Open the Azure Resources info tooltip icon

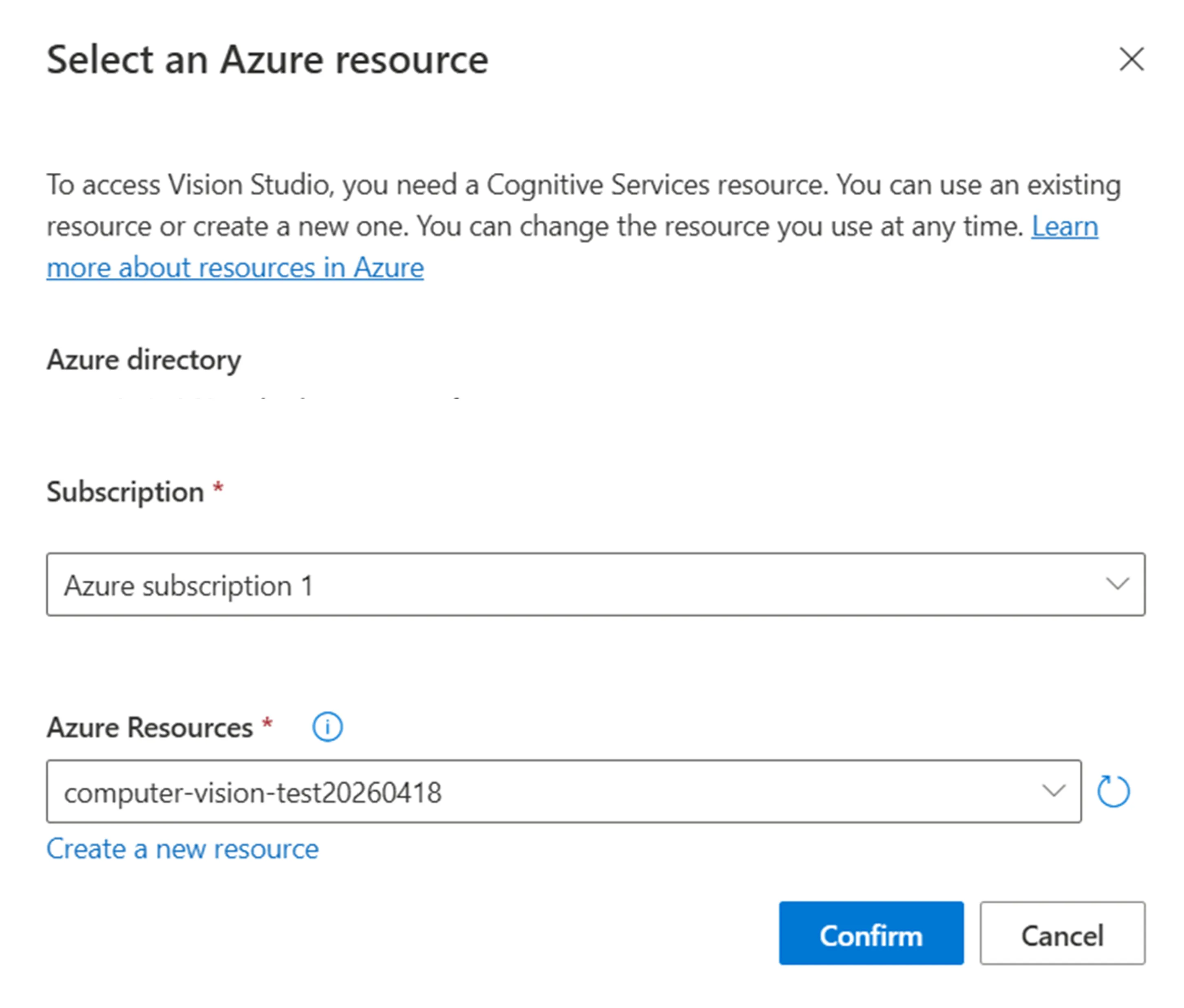click(x=327, y=727)
